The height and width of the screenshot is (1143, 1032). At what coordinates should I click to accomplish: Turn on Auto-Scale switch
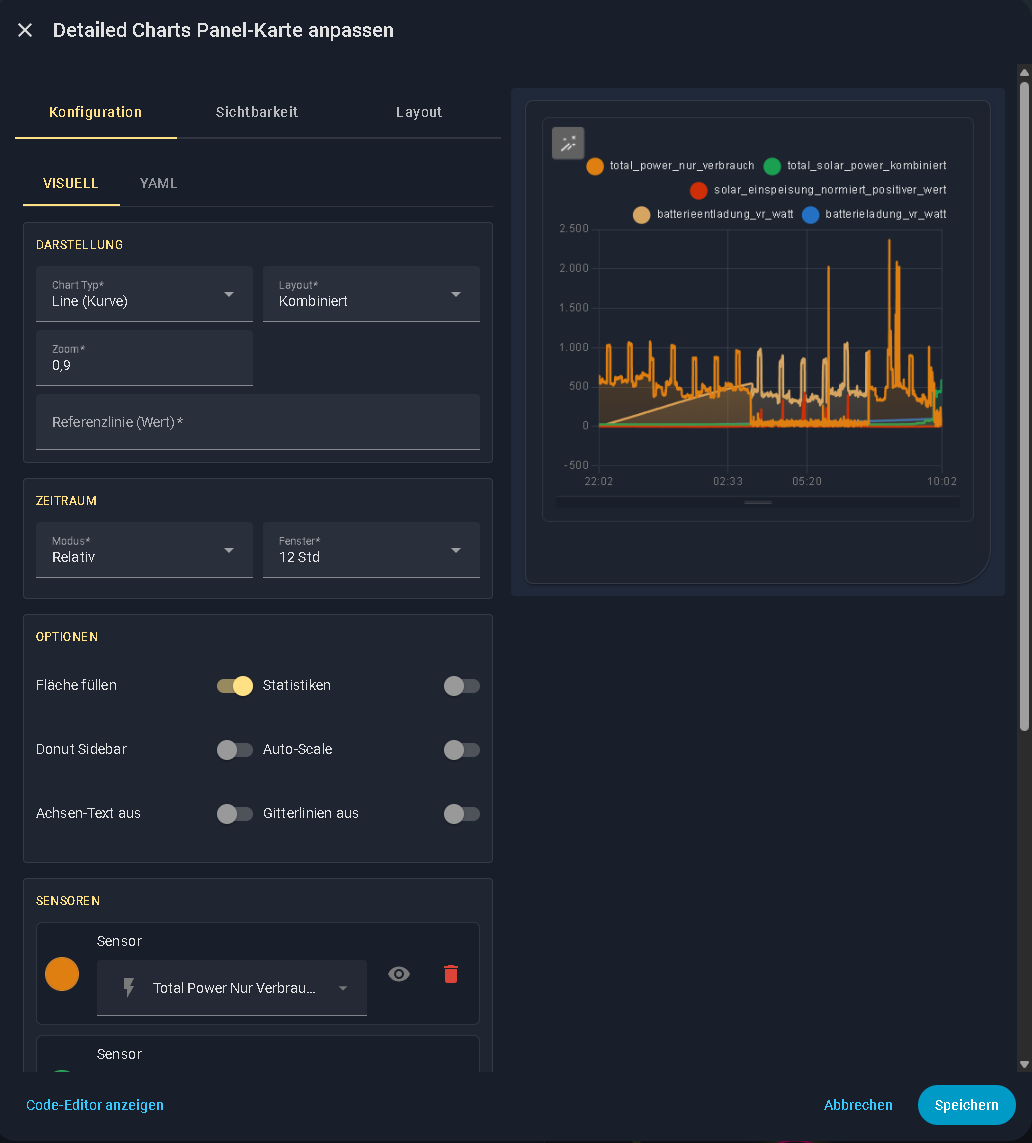461,750
